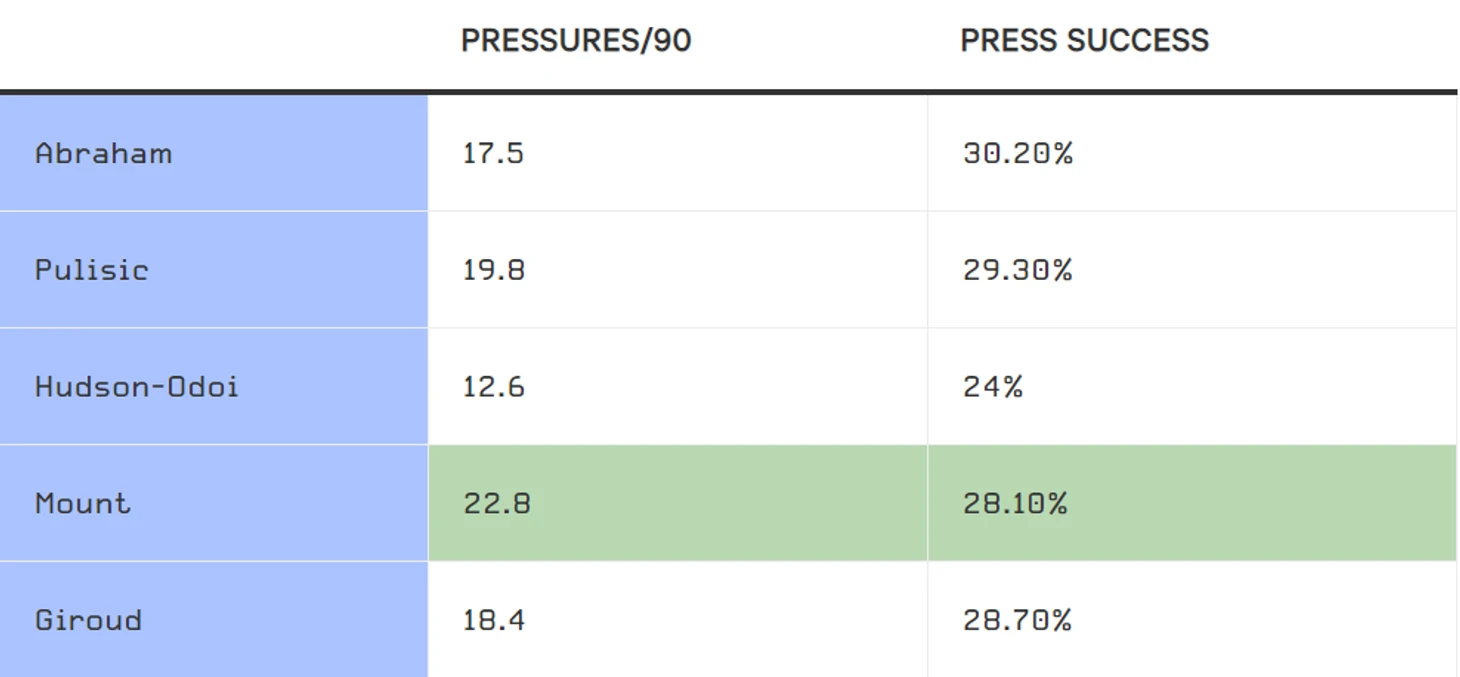Select the Giroud row label
The image size is (1460, 677).
click(88, 620)
